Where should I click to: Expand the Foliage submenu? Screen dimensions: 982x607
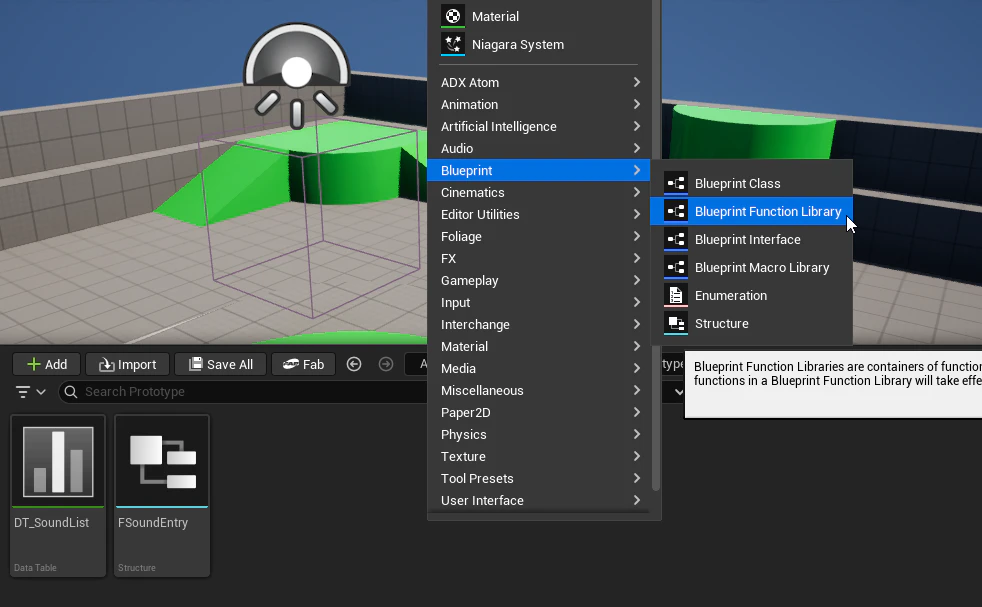click(541, 236)
